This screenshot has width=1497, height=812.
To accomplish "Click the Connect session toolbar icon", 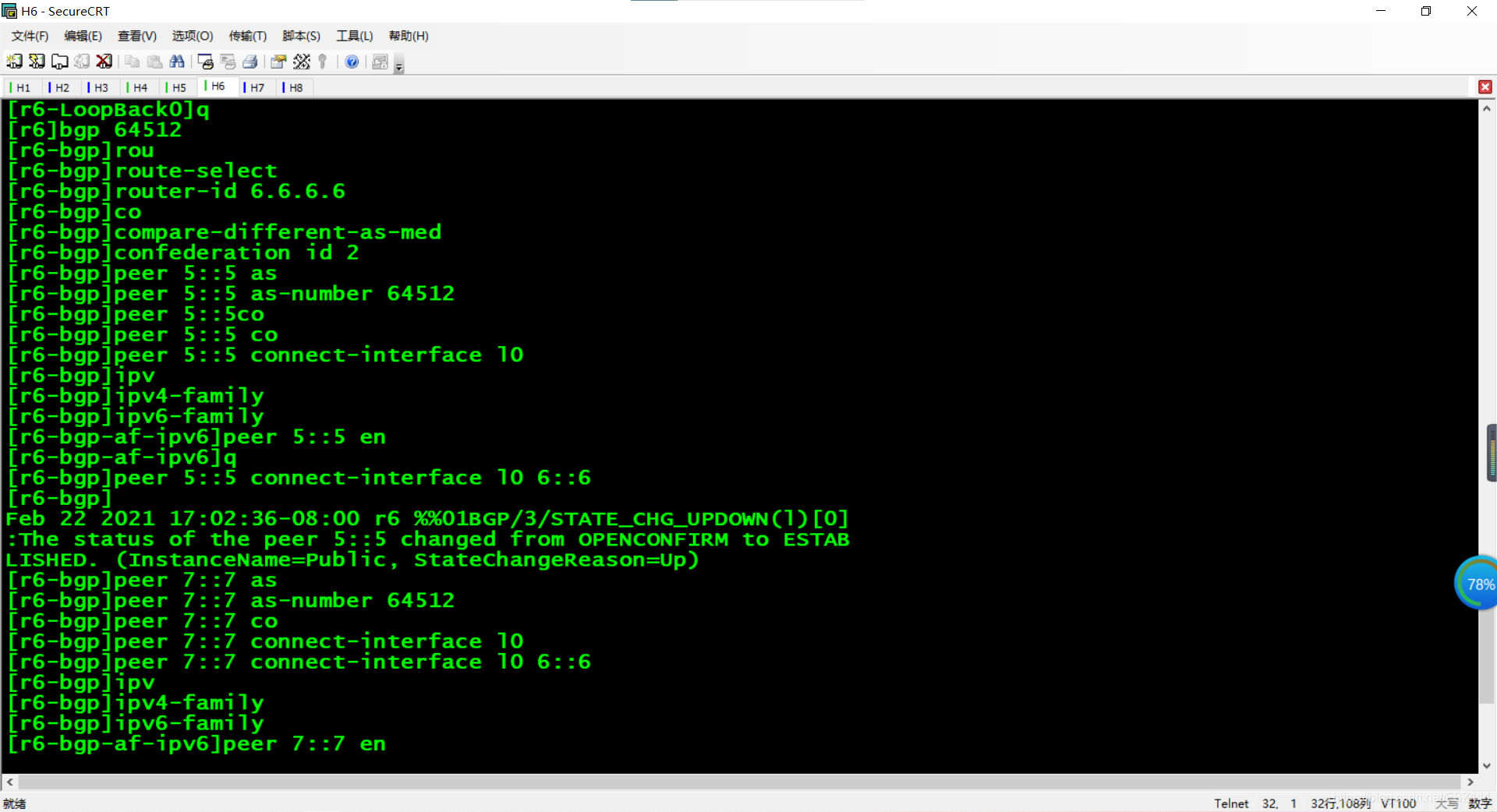I will [14, 62].
